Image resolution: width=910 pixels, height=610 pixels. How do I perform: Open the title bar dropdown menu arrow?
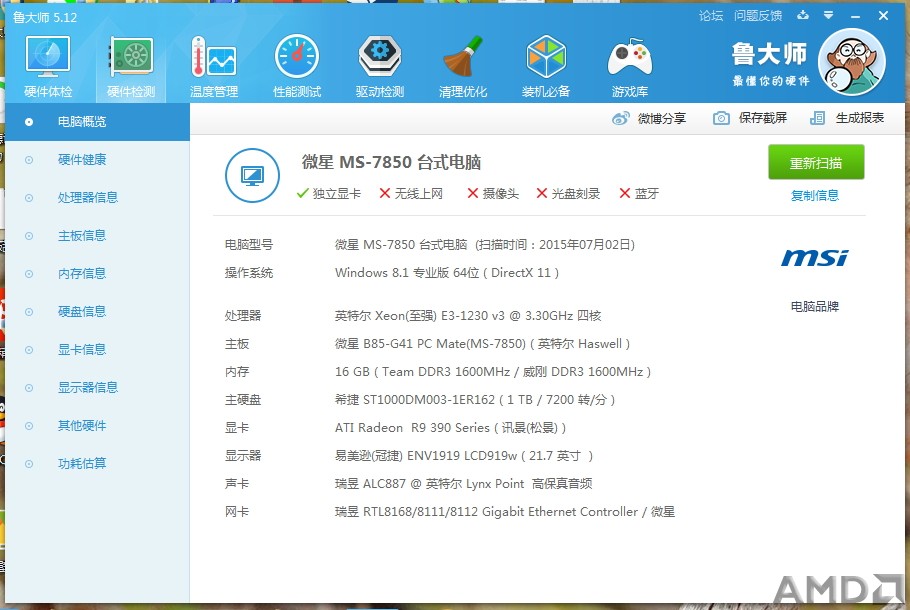click(x=829, y=15)
